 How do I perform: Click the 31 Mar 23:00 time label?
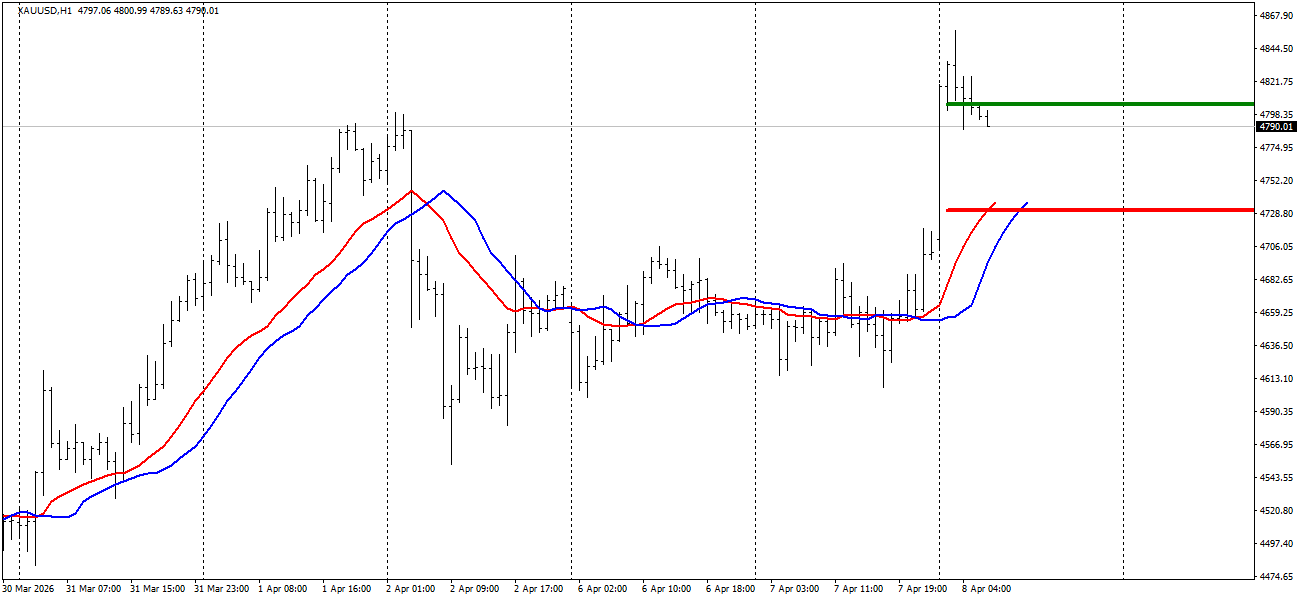pos(222,589)
